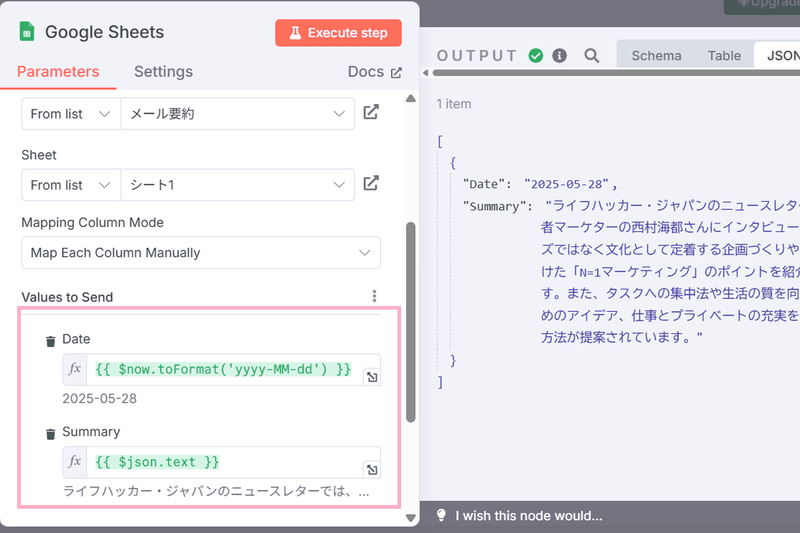Image resolution: width=800 pixels, height=533 pixels.
Task: Open sheet mode From list dropdown
Action: (71, 185)
